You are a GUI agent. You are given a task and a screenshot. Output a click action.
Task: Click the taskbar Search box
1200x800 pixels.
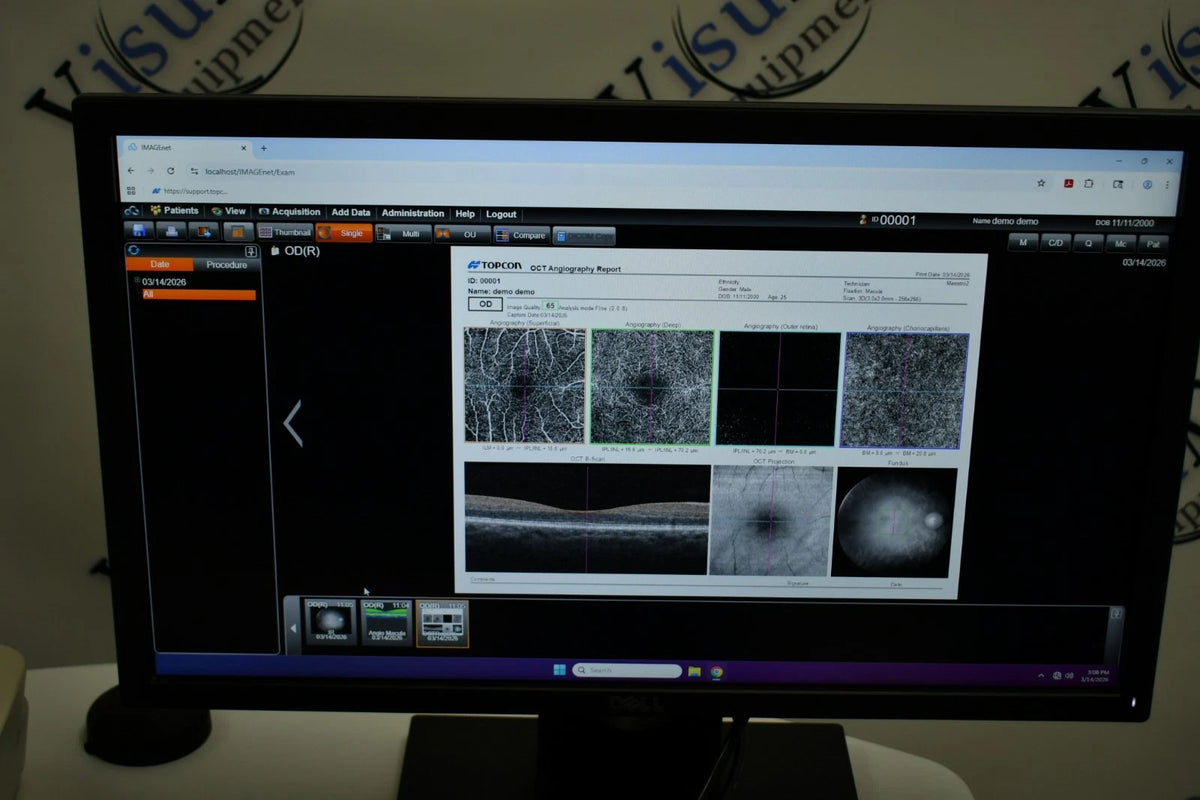(x=627, y=671)
